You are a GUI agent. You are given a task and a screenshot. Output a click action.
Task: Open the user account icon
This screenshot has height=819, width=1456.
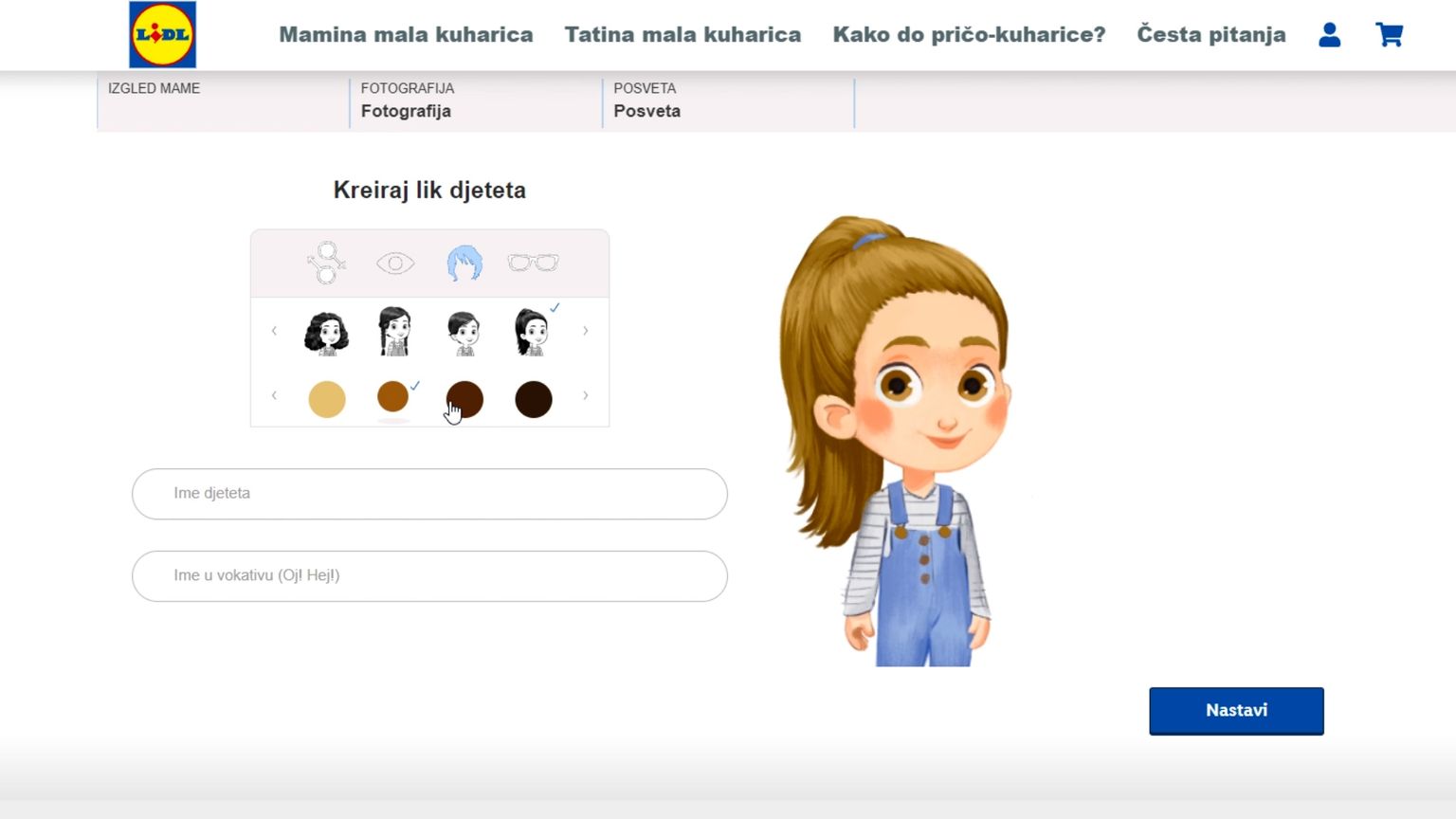1329,35
